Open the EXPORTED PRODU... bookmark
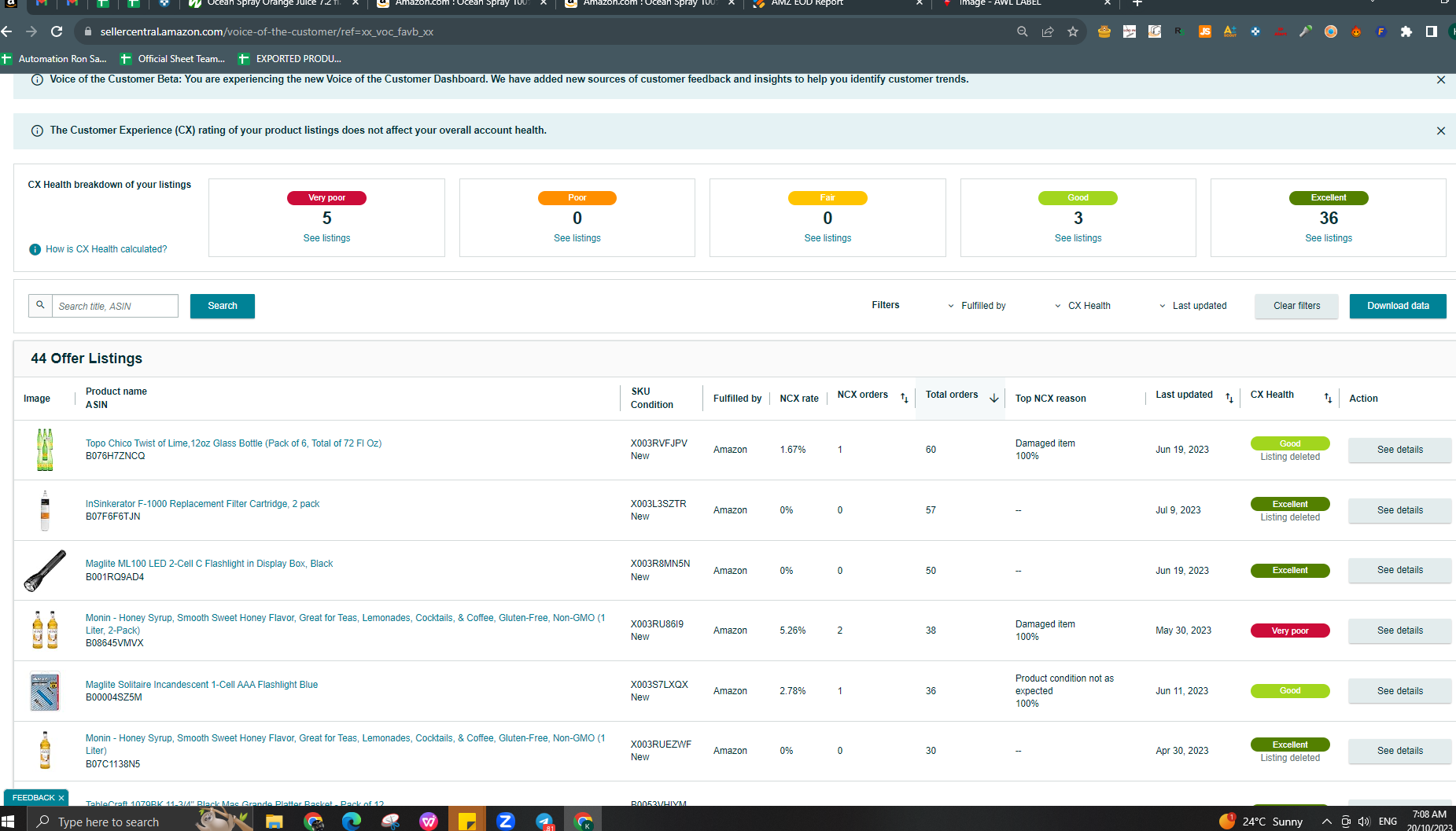Viewport: 1456px width, 831px height. tap(289, 59)
